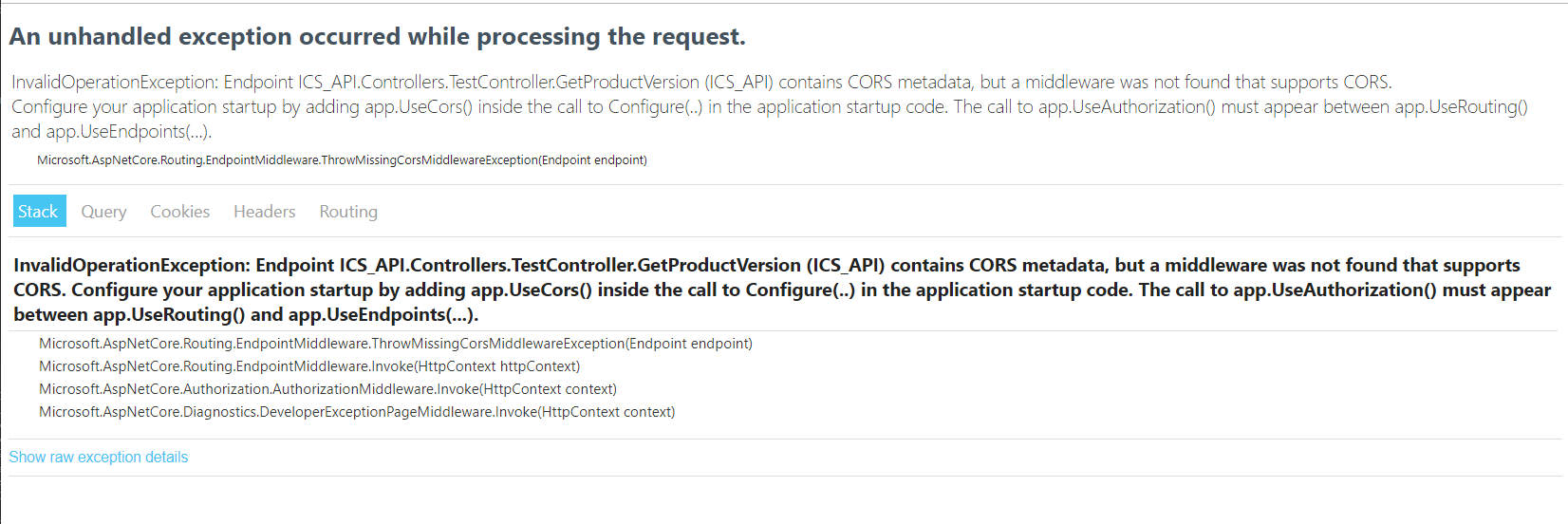The image size is (1568, 524).
Task: Click text 'GetProductVersion' in bold exception title
Action: click(719, 265)
